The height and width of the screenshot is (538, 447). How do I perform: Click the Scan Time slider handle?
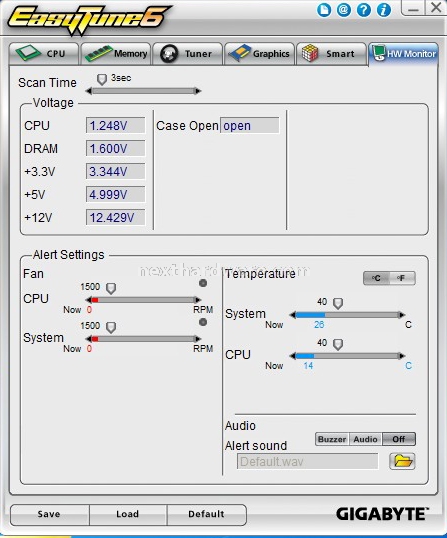pos(102,80)
